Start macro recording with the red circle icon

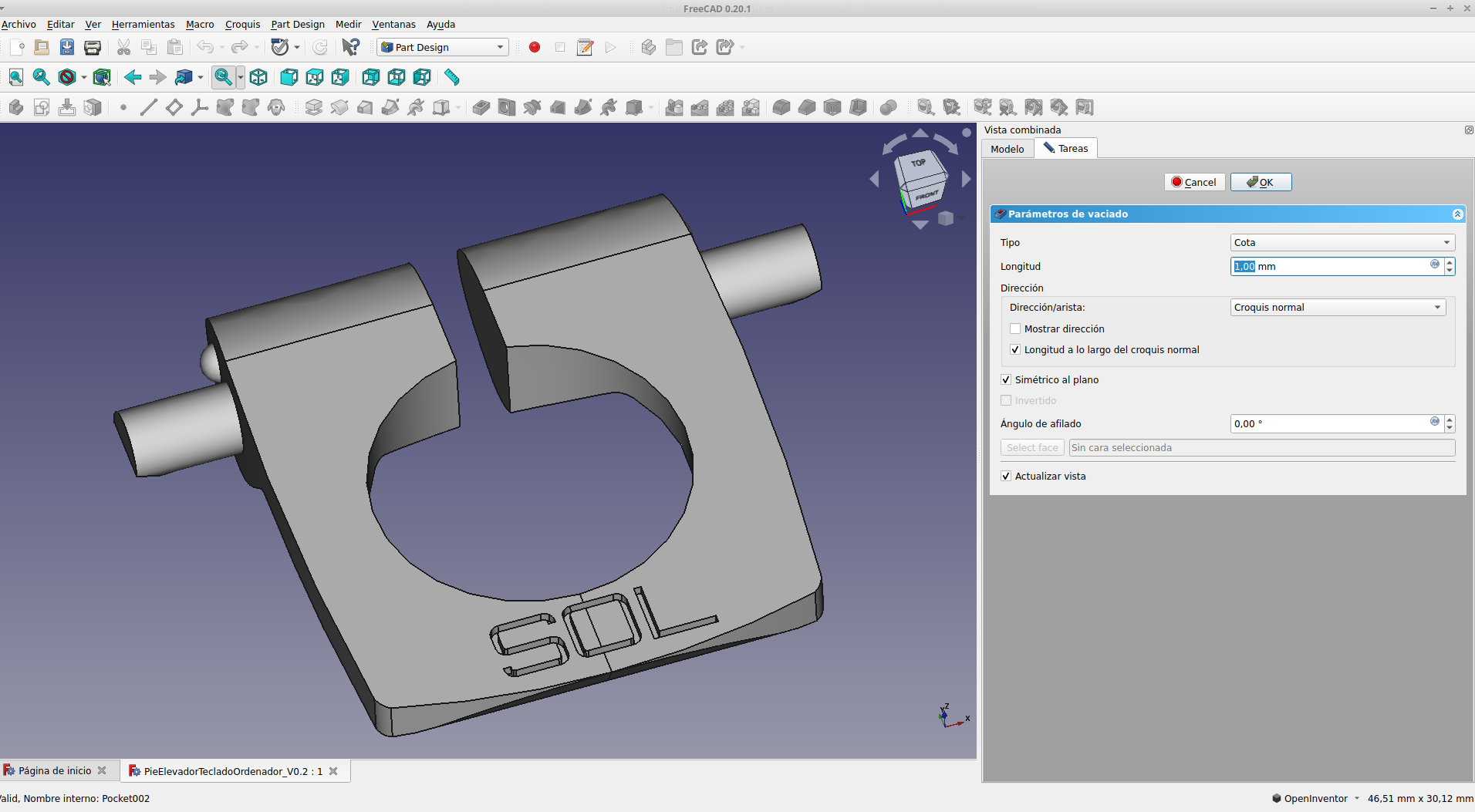point(534,47)
